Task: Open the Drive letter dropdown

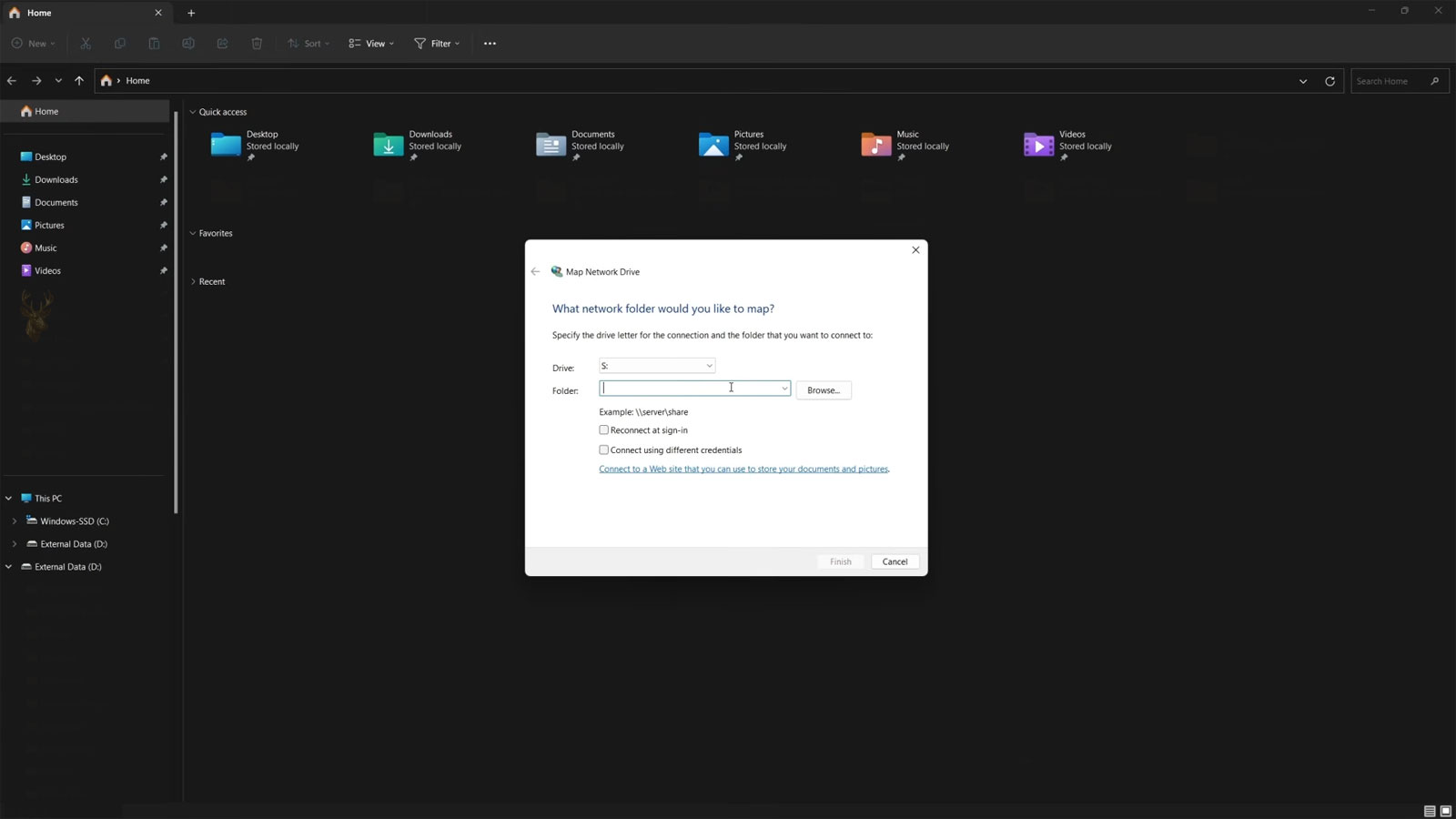Action: (657, 366)
